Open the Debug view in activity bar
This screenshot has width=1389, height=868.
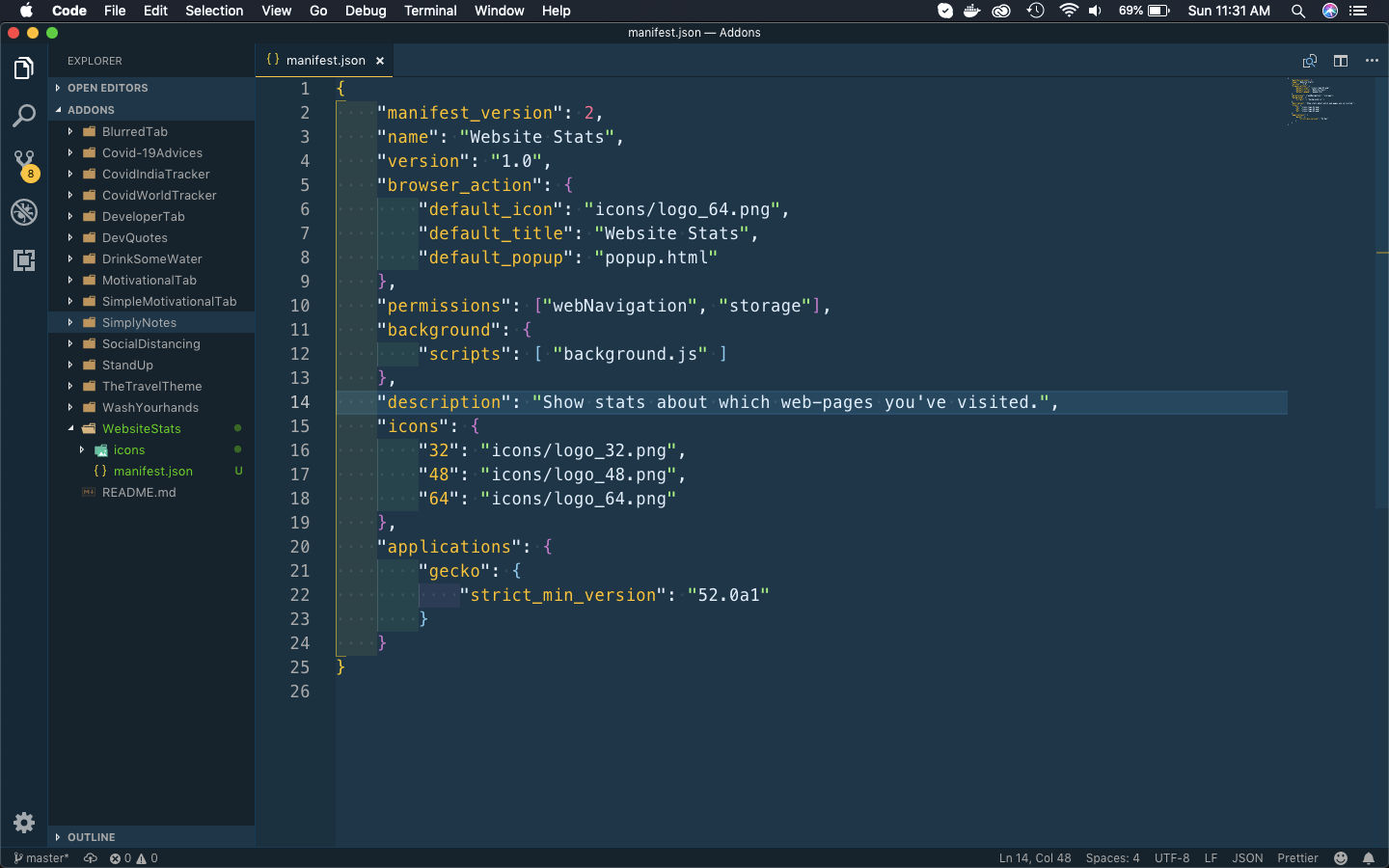click(24, 212)
